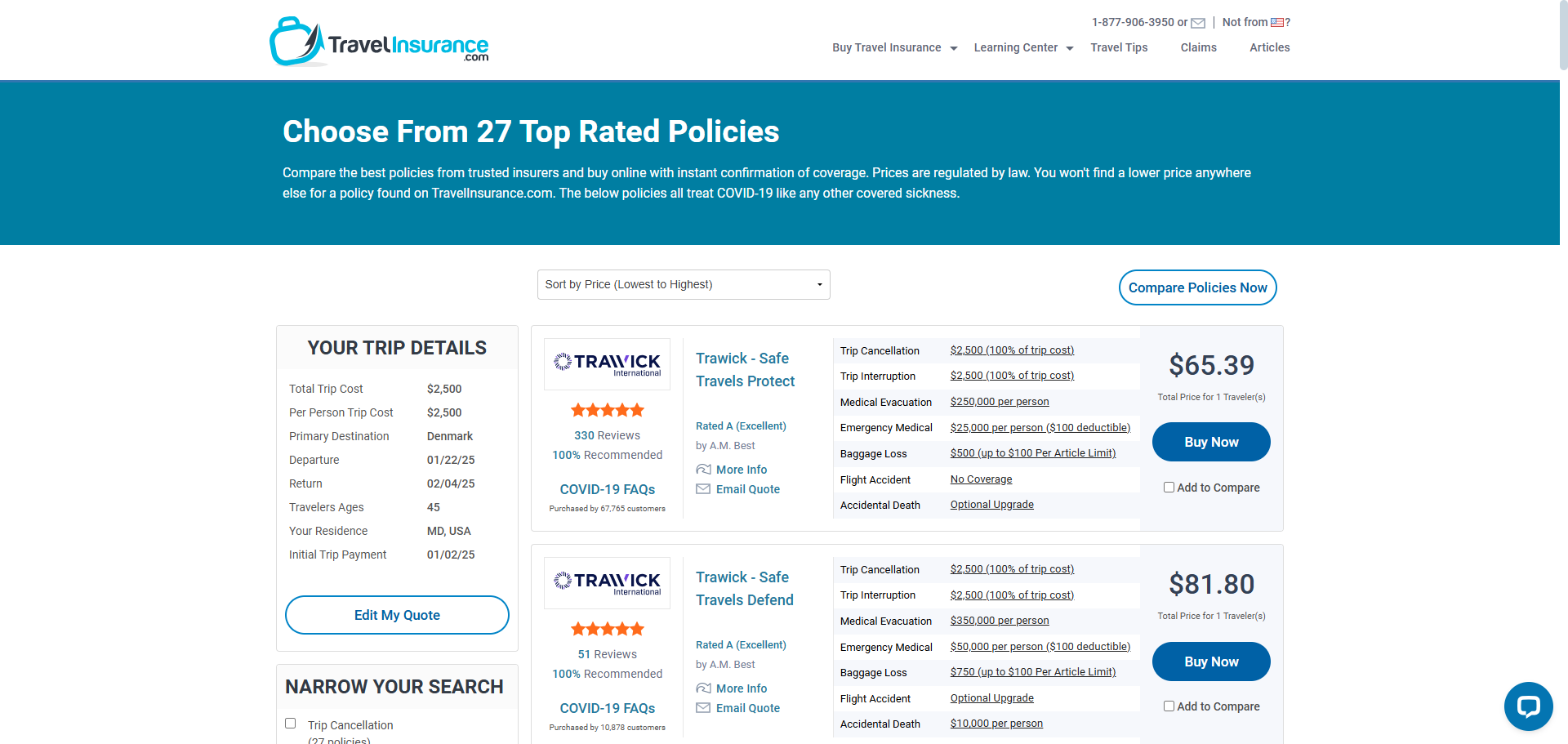Viewport: 1568px width, 744px height.
Task: Open Travel Tips in the navigation
Action: click(x=1119, y=47)
